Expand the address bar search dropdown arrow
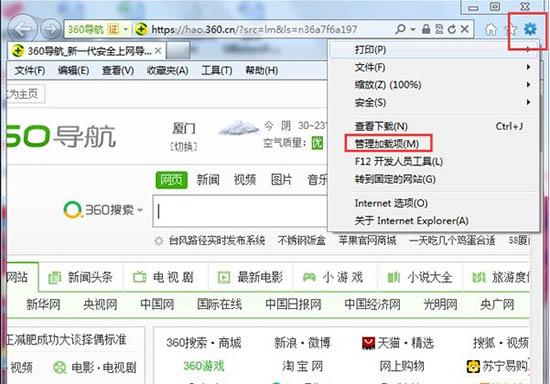550x384 pixels. point(413,29)
